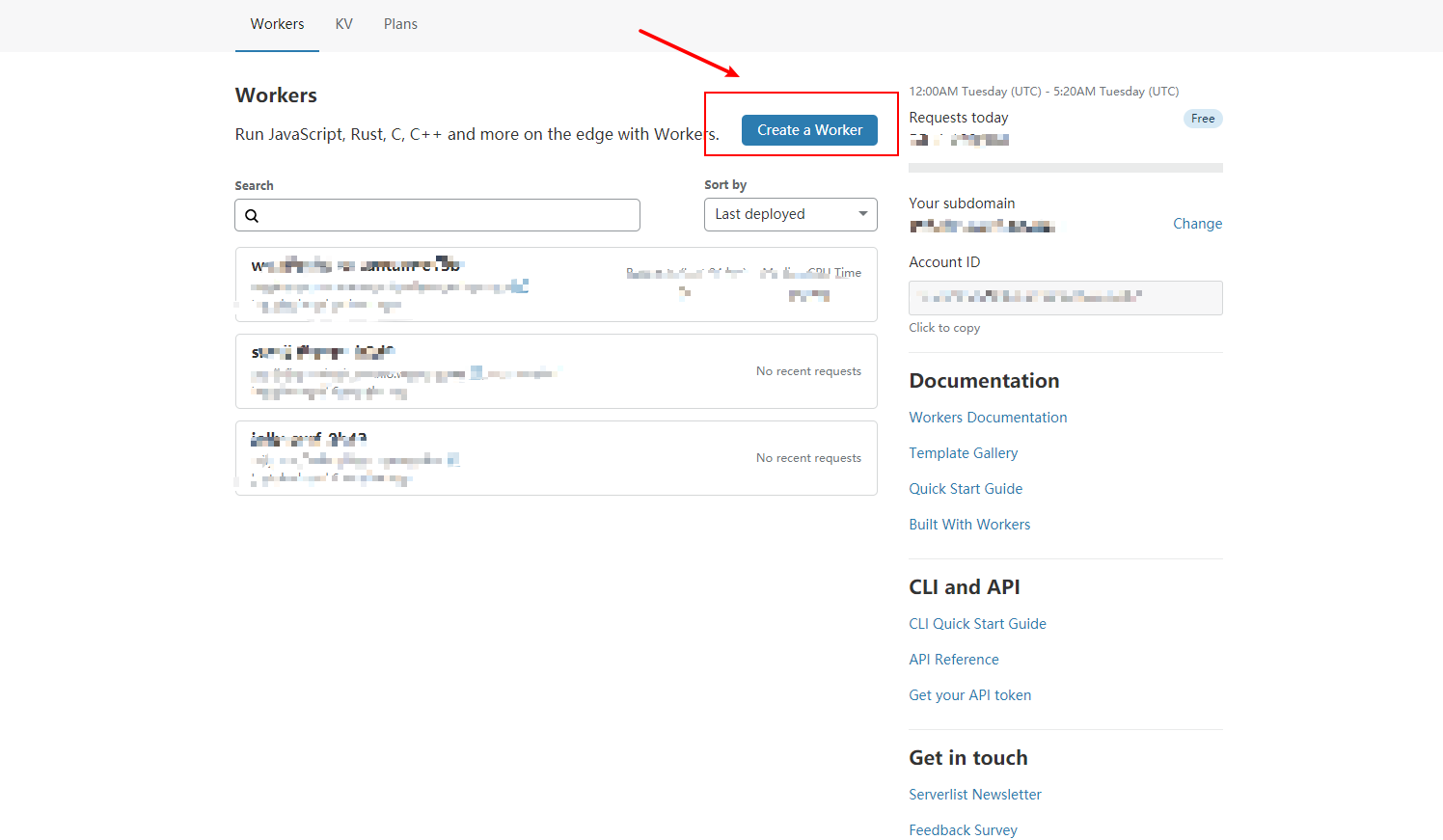Launch the Feedback Survey link
1443x840 pixels.
[963, 830]
